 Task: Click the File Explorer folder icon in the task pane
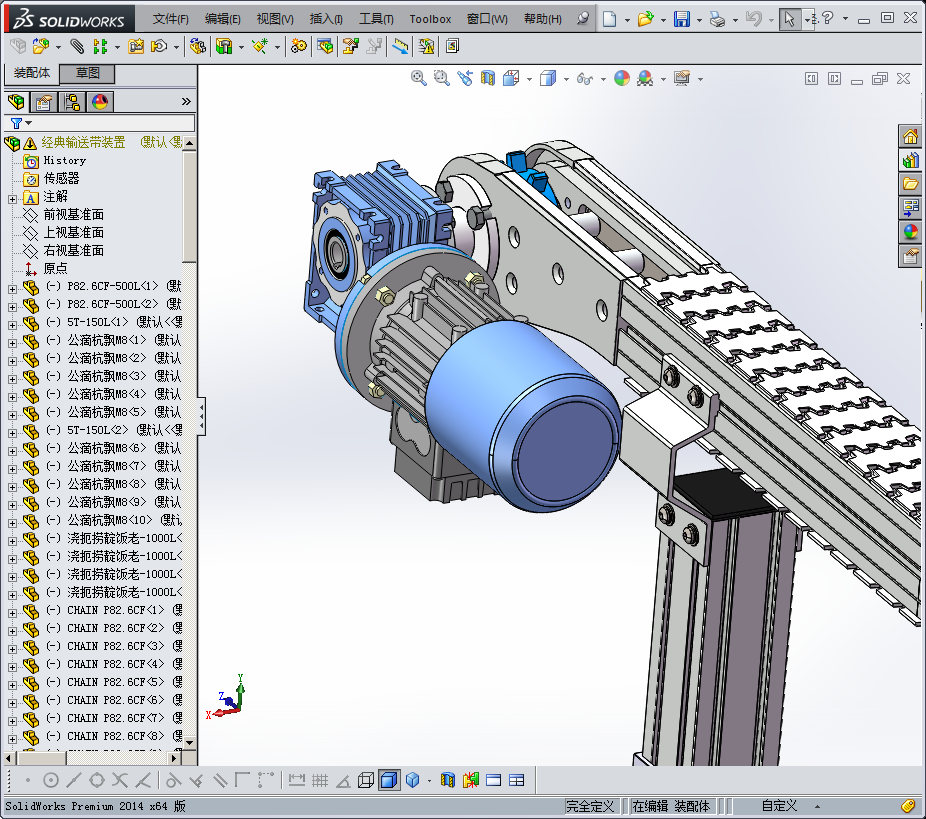(910, 184)
